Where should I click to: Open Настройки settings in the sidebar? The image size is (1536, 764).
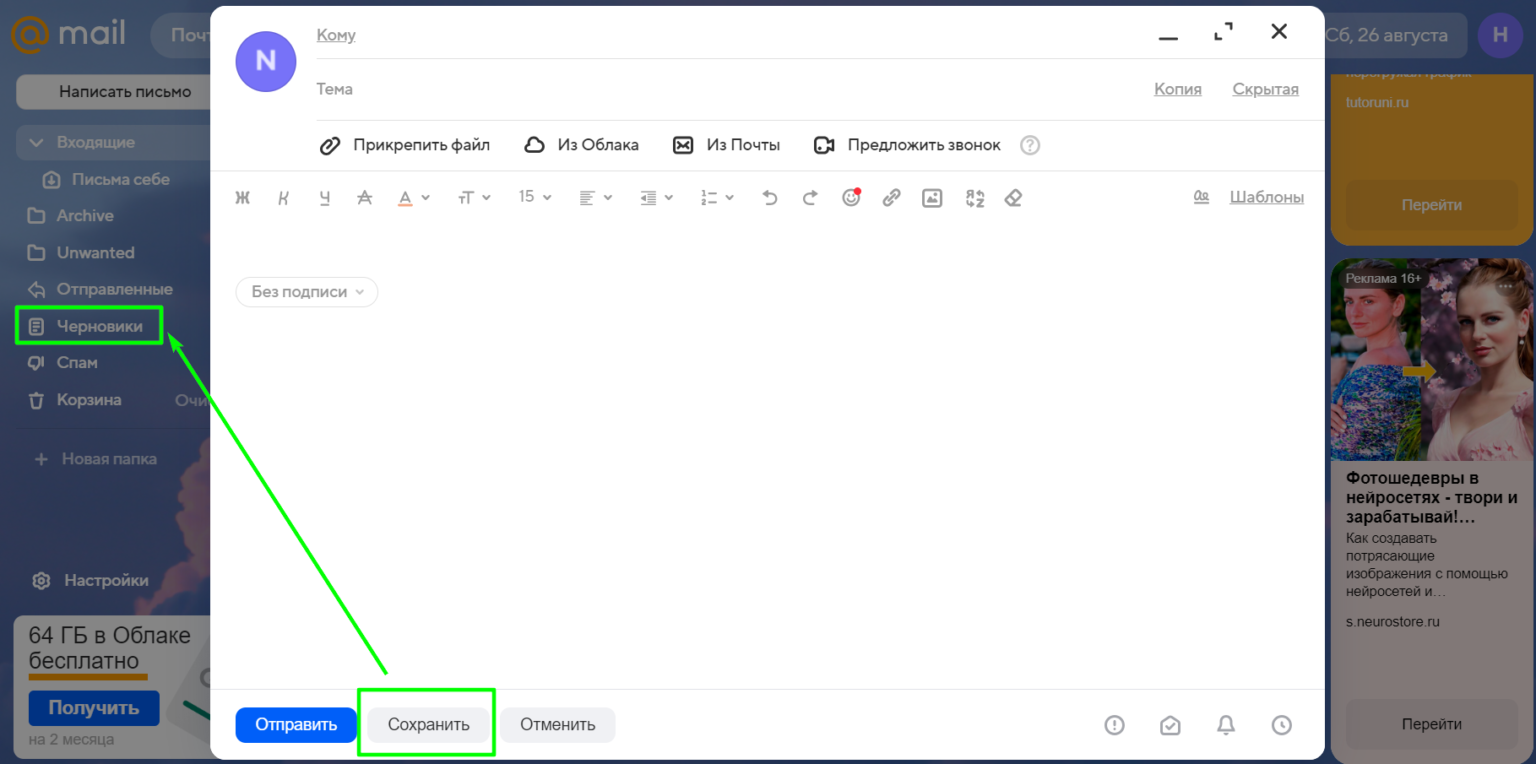(x=91, y=581)
